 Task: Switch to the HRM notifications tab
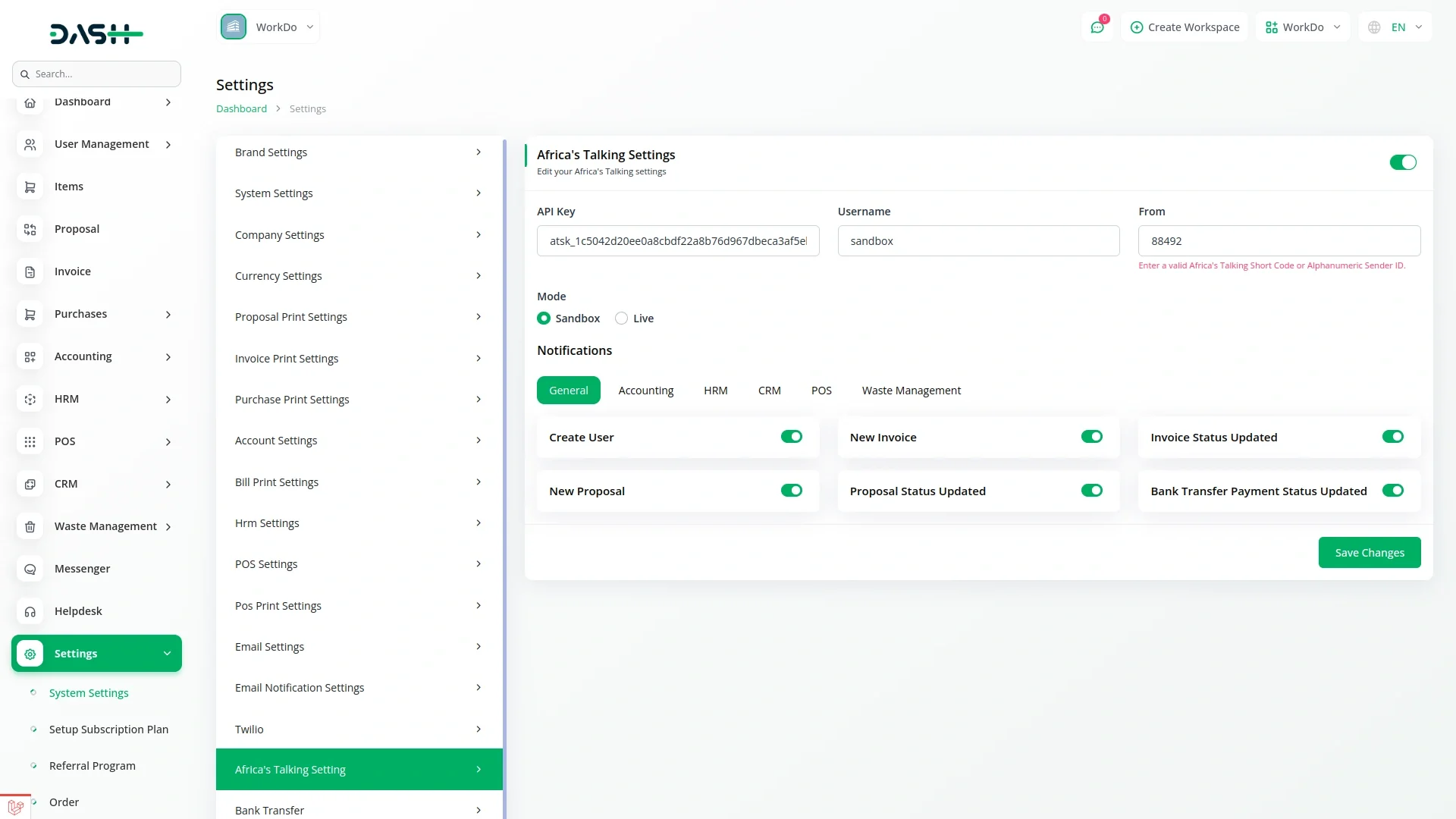click(715, 391)
